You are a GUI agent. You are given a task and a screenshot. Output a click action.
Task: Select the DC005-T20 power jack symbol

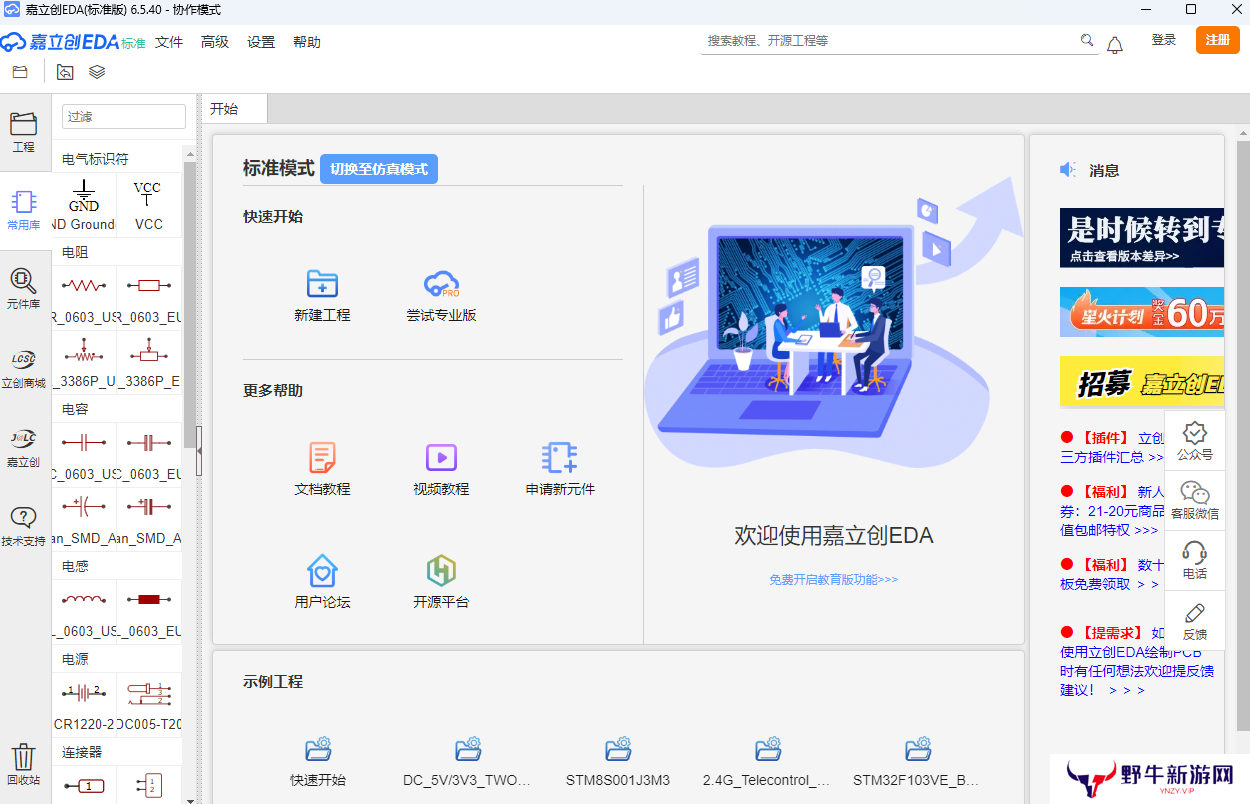148,703
